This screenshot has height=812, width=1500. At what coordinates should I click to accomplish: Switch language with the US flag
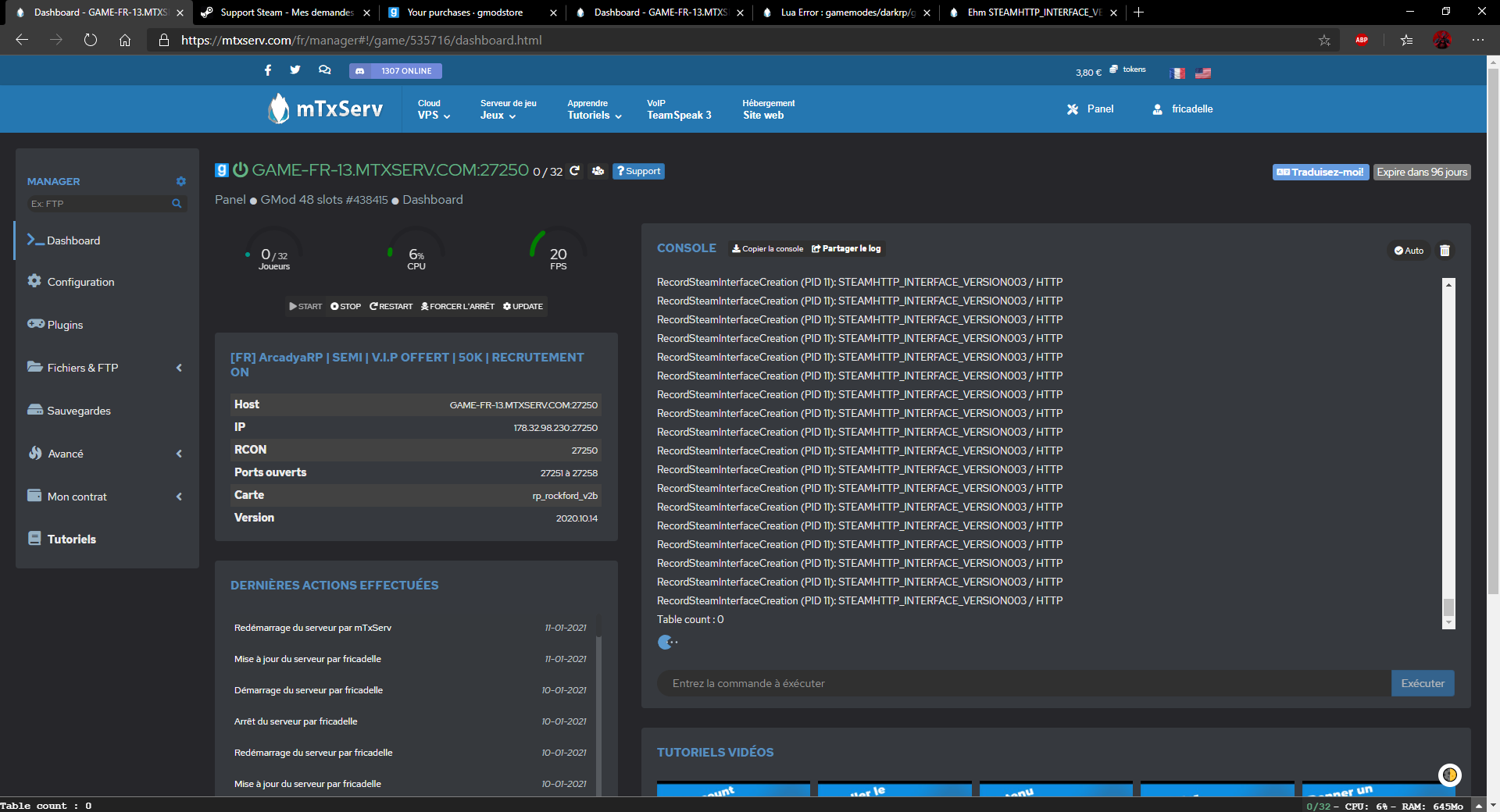[1203, 73]
